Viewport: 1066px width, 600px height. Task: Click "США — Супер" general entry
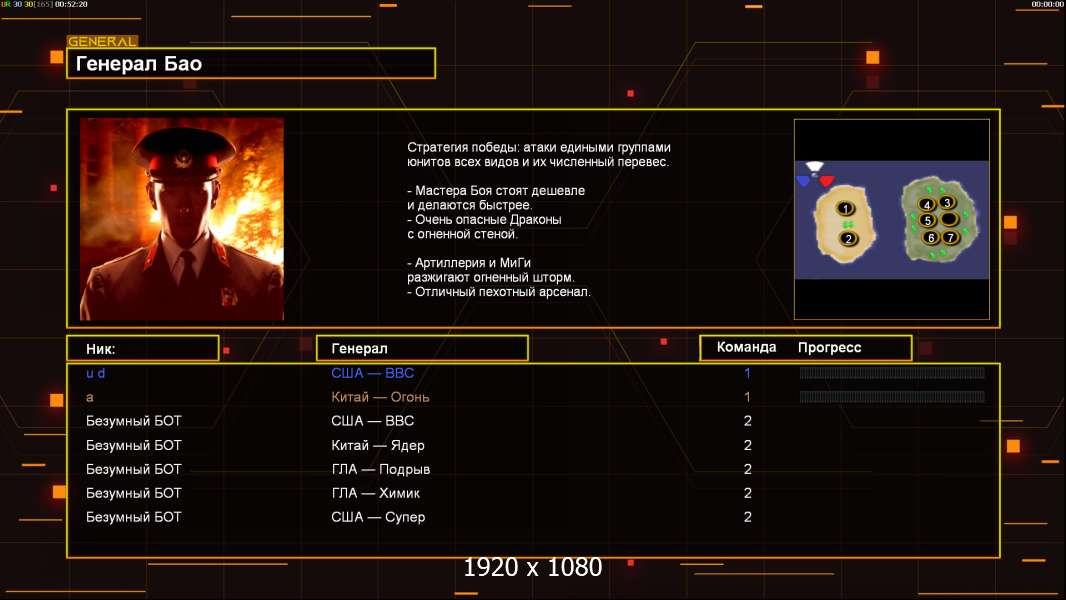coord(378,516)
